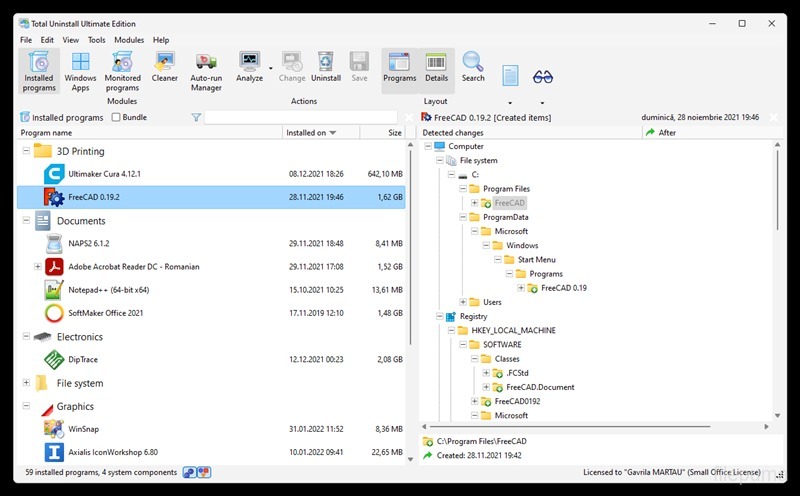800x496 pixels.
Task: Click the Analyze toolbar icon
Action: tap(249, 67)
